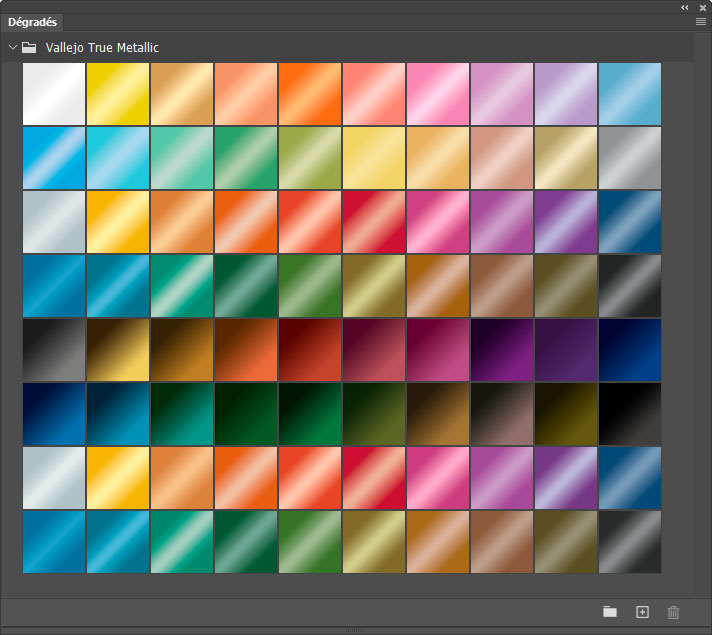The width and height of the screenshot is (712, 635).
Task: Choose the silver gray gradient ending second row
Action: pos(630,158)
